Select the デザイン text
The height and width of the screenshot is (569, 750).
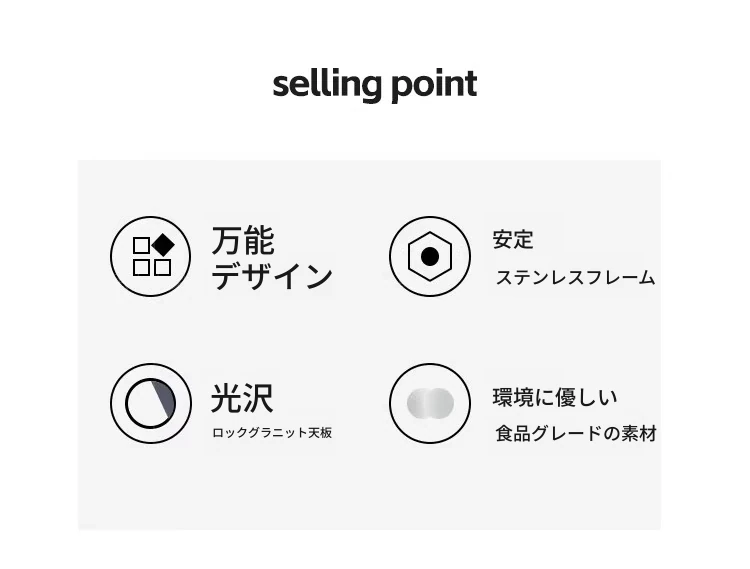[x=272, y=276]
